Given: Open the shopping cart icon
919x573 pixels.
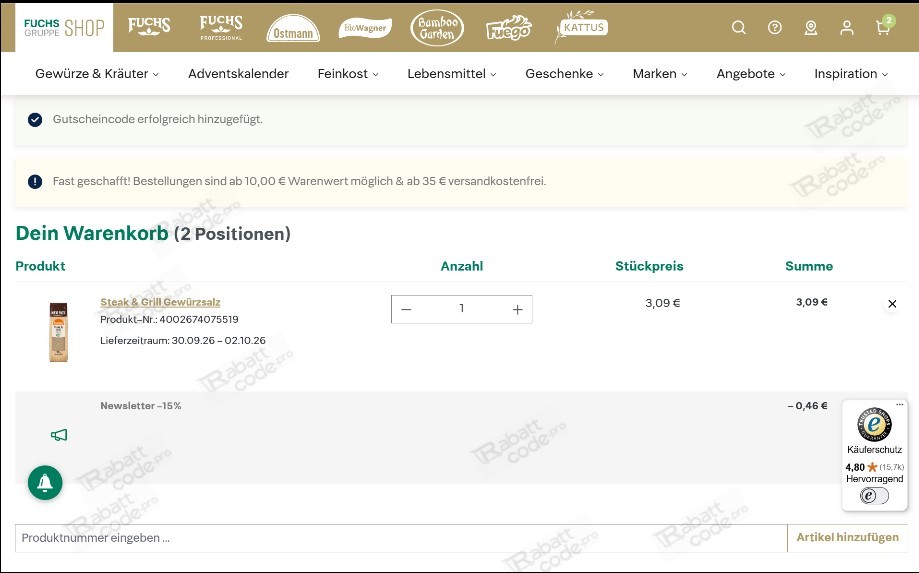Looking at the screenshot, I should [x=884, y=27].
